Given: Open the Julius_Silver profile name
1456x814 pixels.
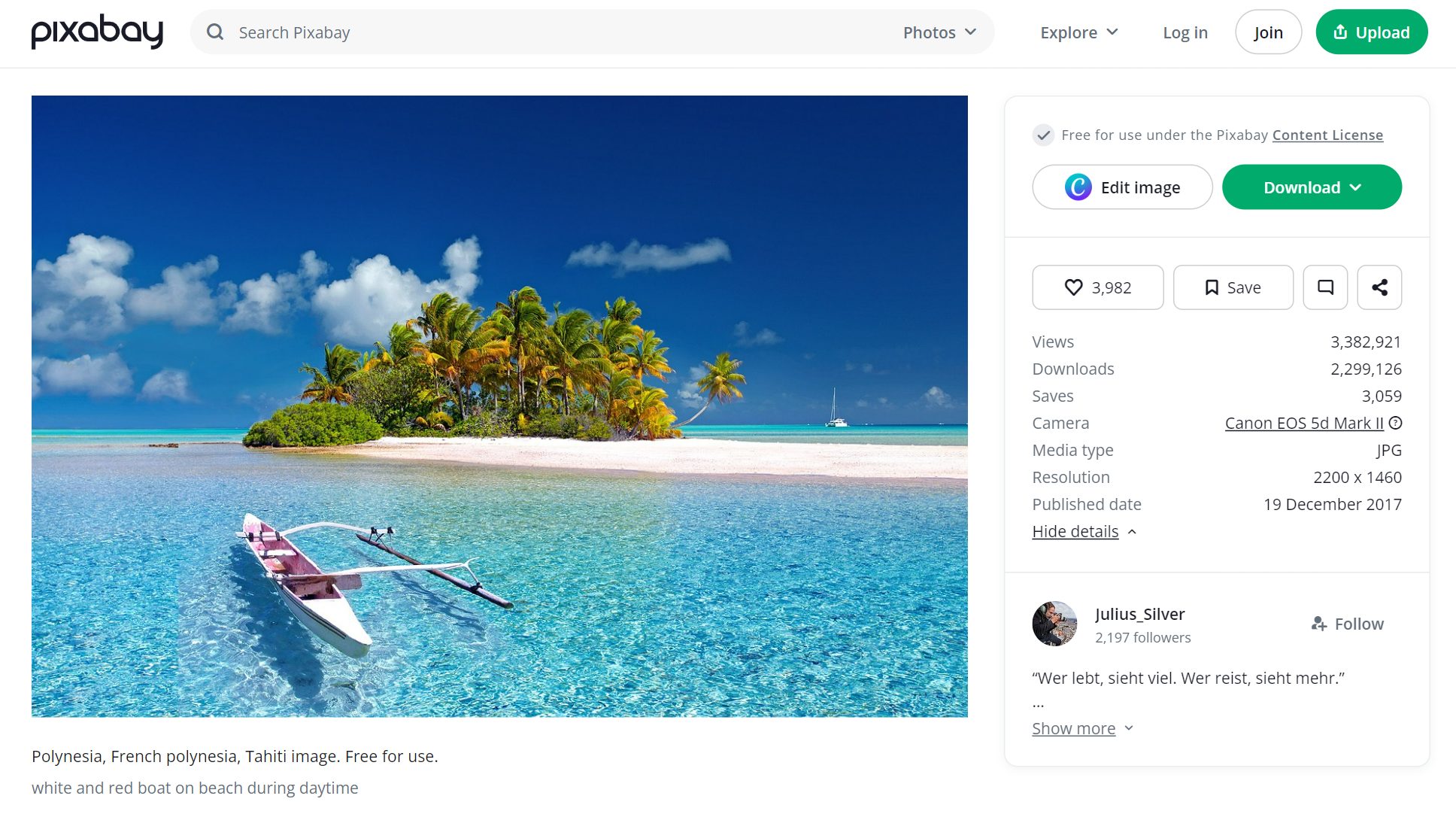Looking at the screenshot, I should coord(1139,614).
